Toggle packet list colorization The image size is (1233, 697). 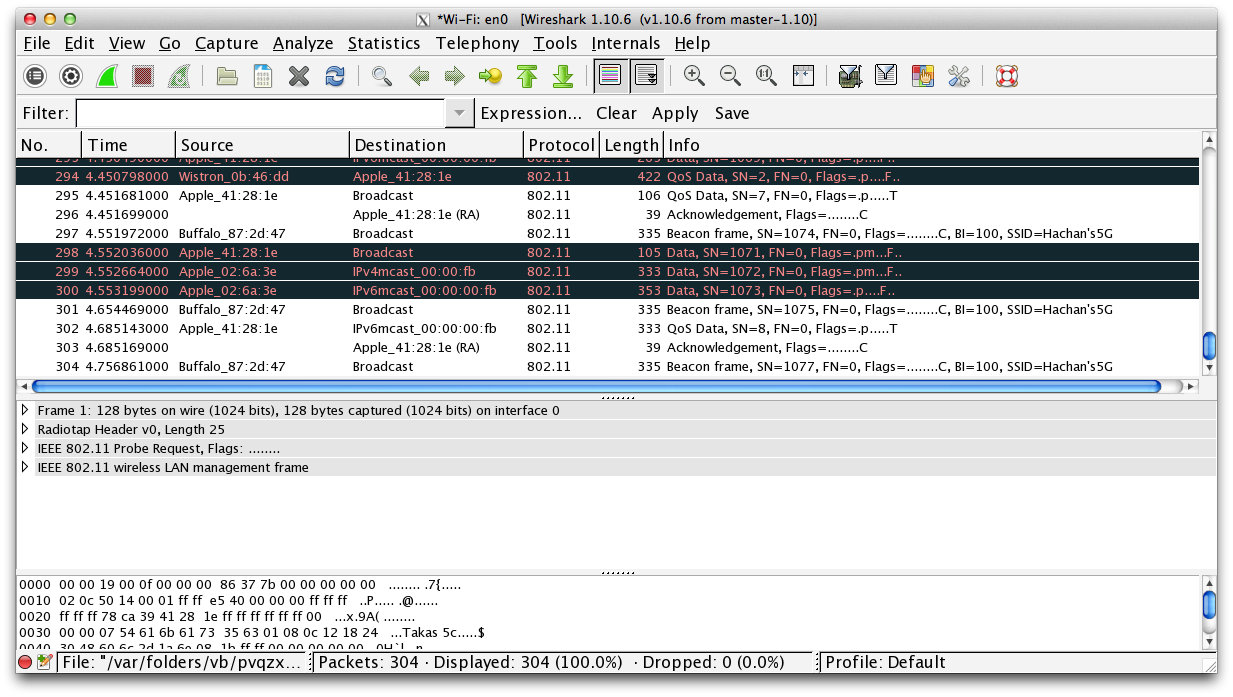[x=610, y=76]
